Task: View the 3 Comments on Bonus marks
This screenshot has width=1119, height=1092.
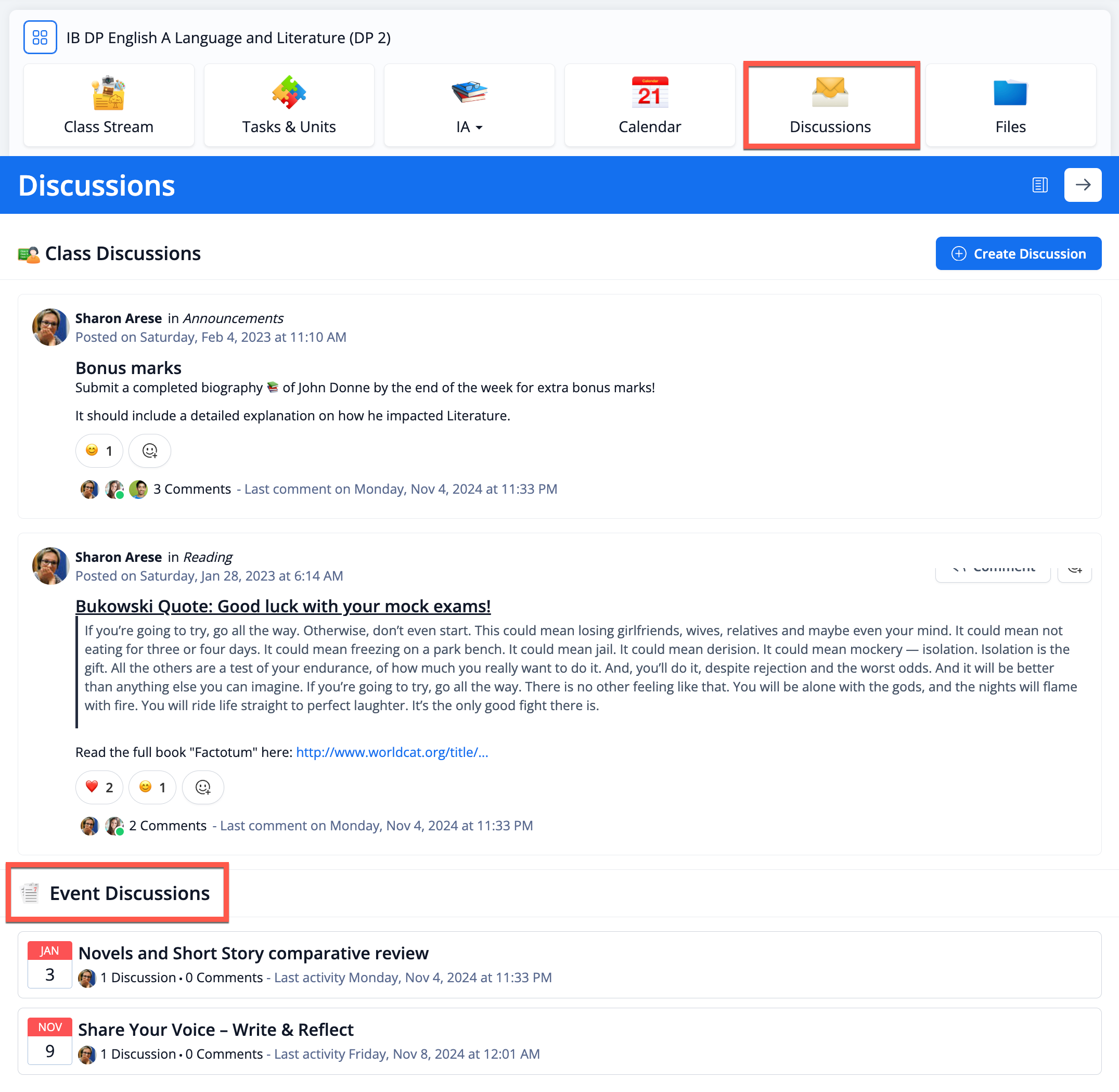Action: pos(192,489)
